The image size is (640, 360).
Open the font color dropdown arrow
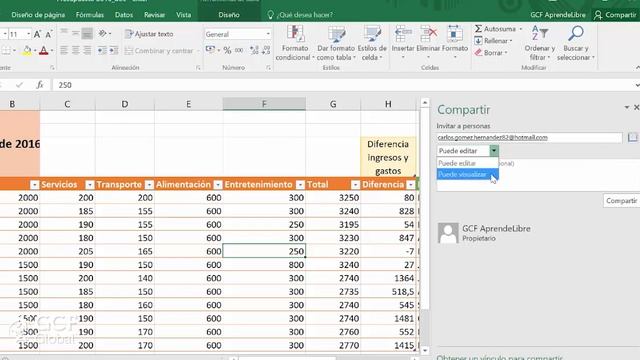[52, 51]
